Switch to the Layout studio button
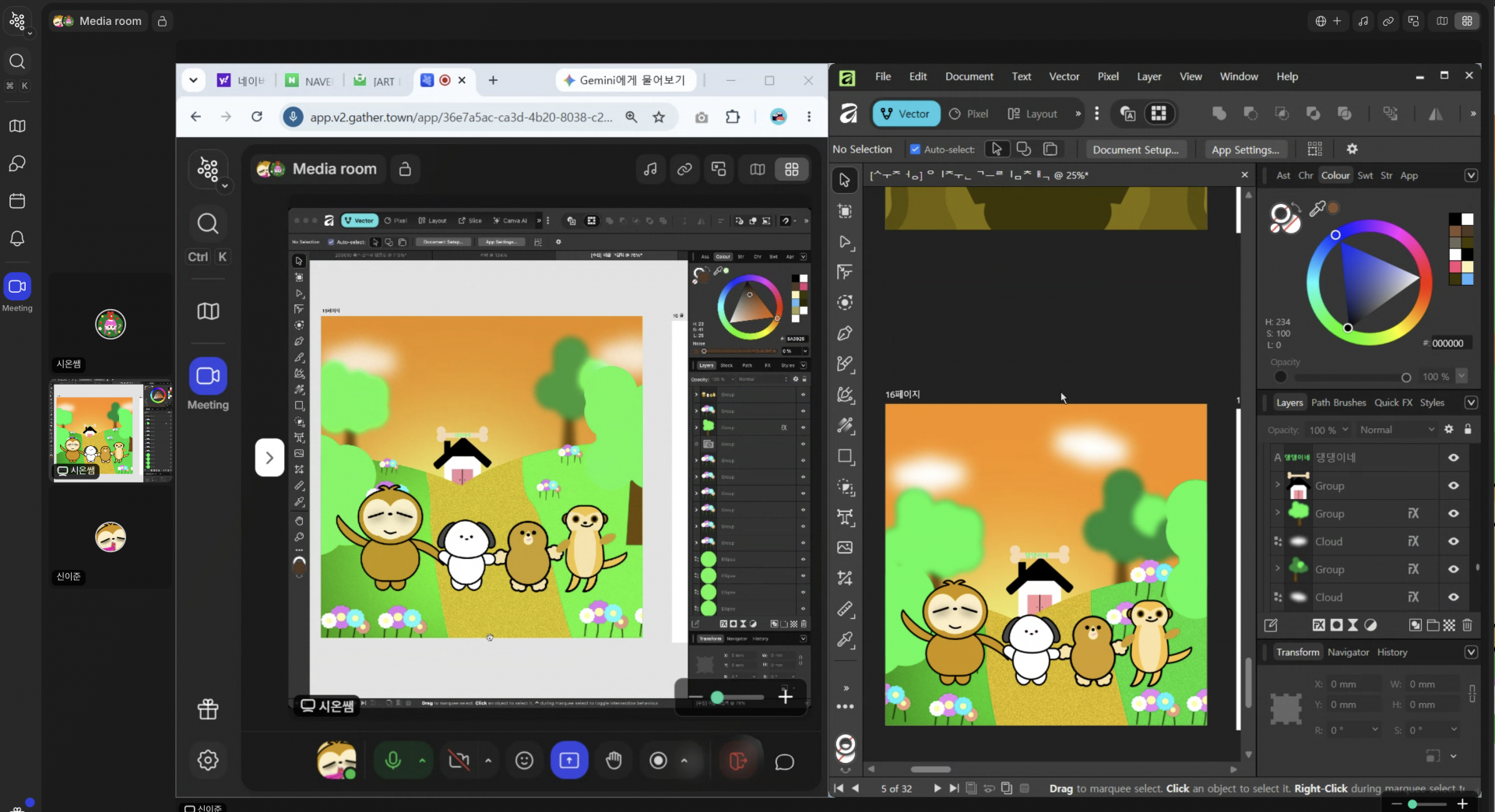 (x=1032, y=114)
